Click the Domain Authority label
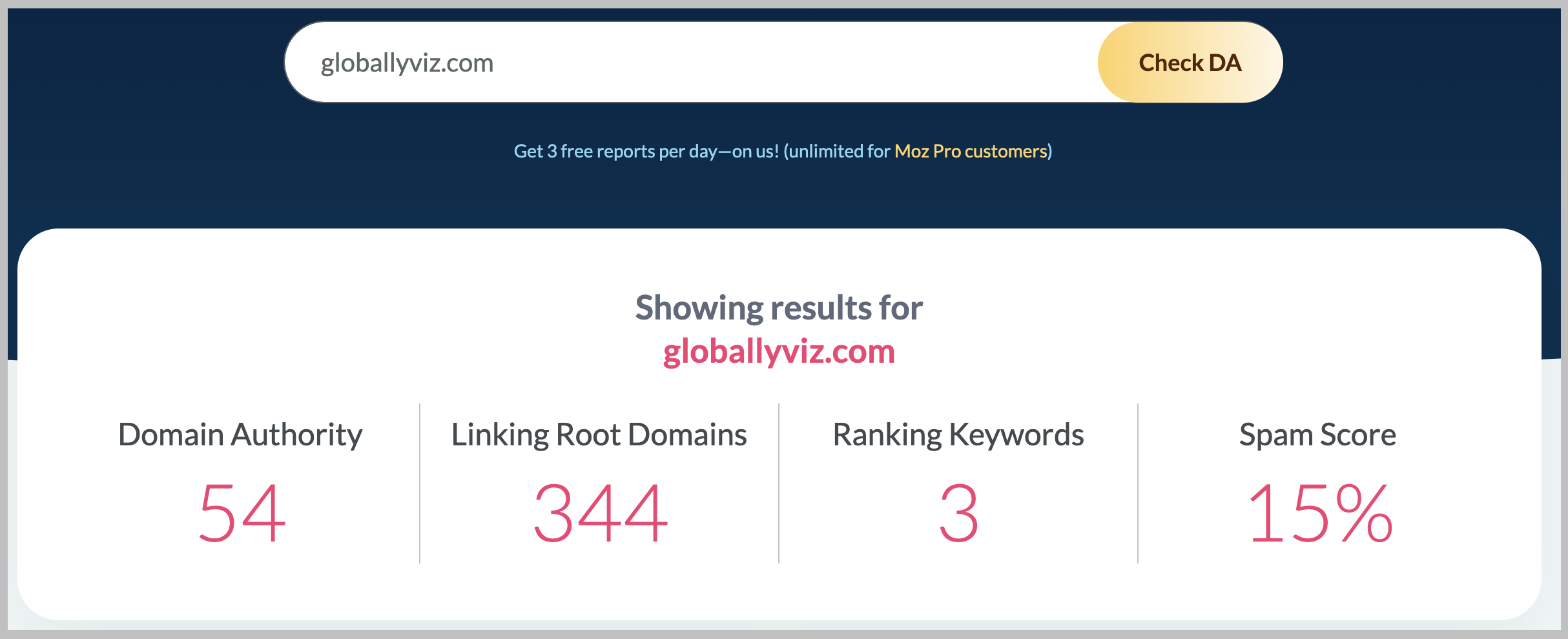This screenshot has height=639, width=1568. pyautogui.click(x=240, y=434)
